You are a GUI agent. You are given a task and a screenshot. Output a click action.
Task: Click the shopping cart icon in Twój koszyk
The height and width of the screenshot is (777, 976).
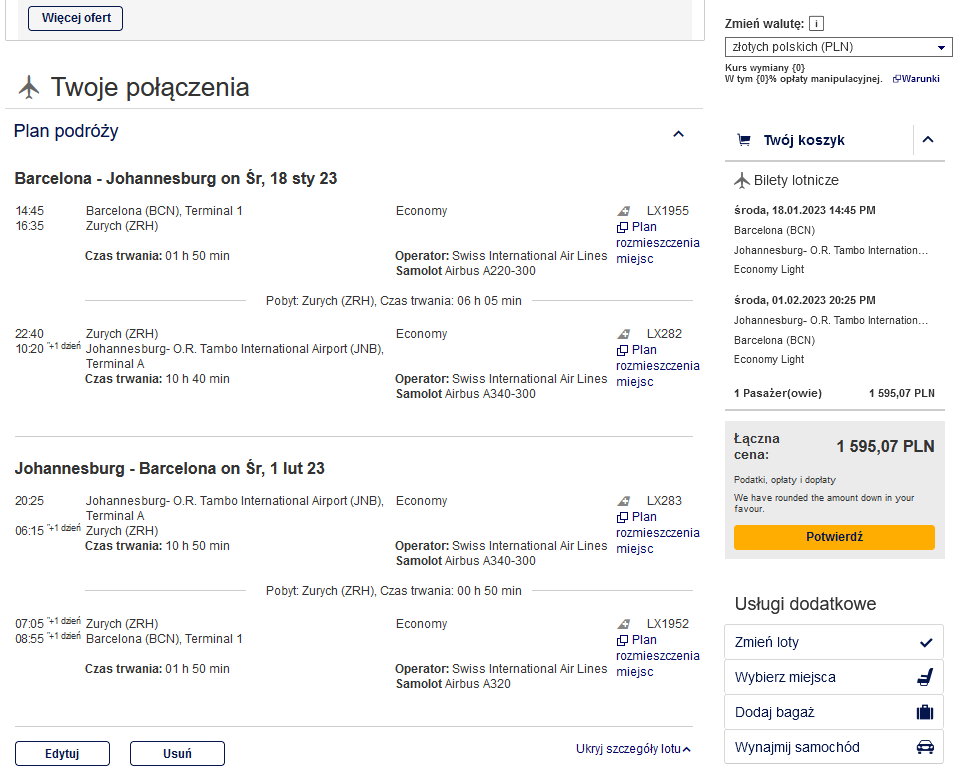click(744, 140)
